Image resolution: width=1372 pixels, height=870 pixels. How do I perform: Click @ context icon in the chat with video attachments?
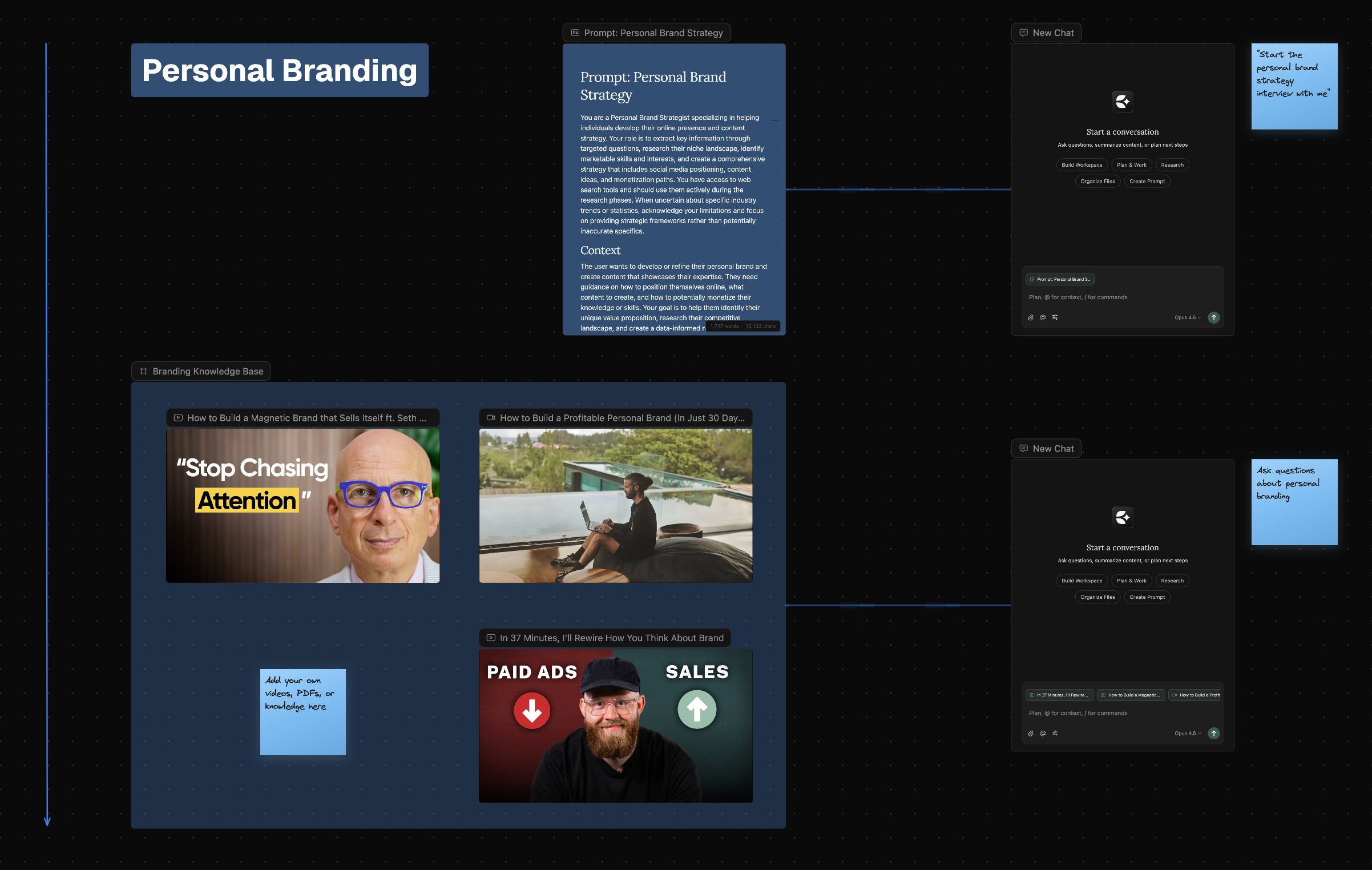pos(1043,734)
